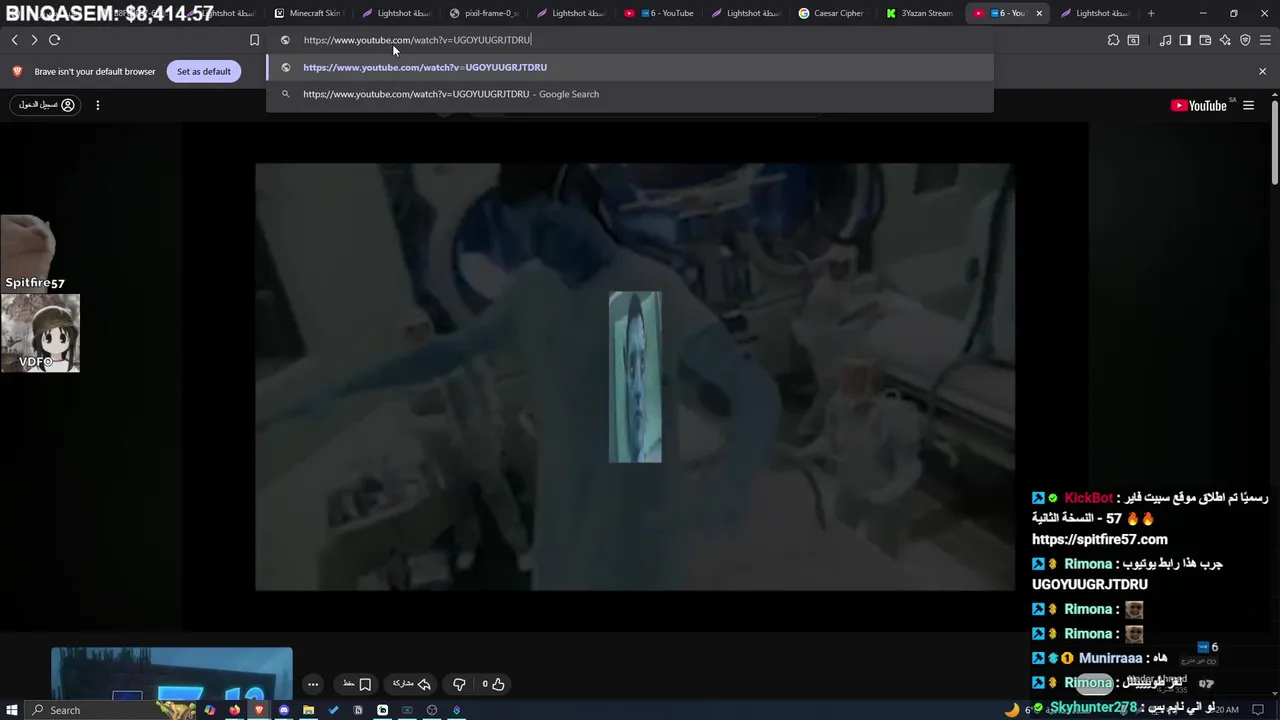Switch to the Minecraft Skin tab

point(308,13)
